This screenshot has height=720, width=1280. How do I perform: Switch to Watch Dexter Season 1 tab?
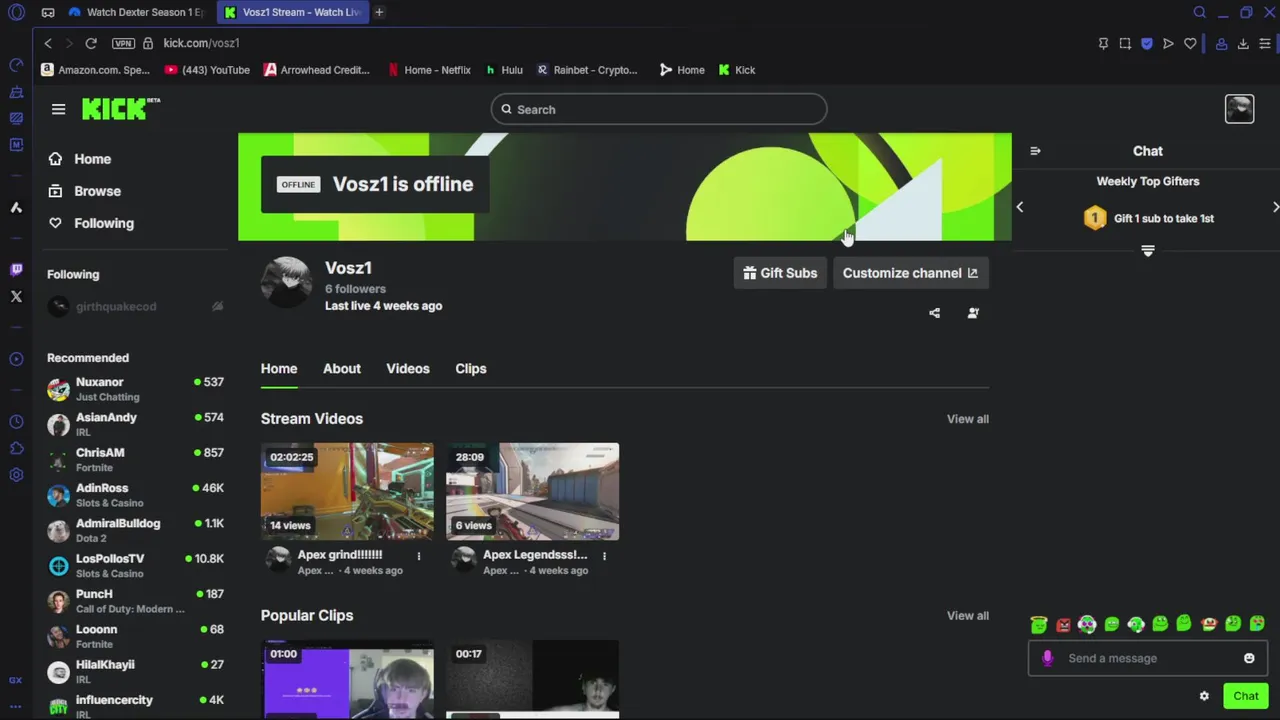pyautogui.click(x=136, y=12)
